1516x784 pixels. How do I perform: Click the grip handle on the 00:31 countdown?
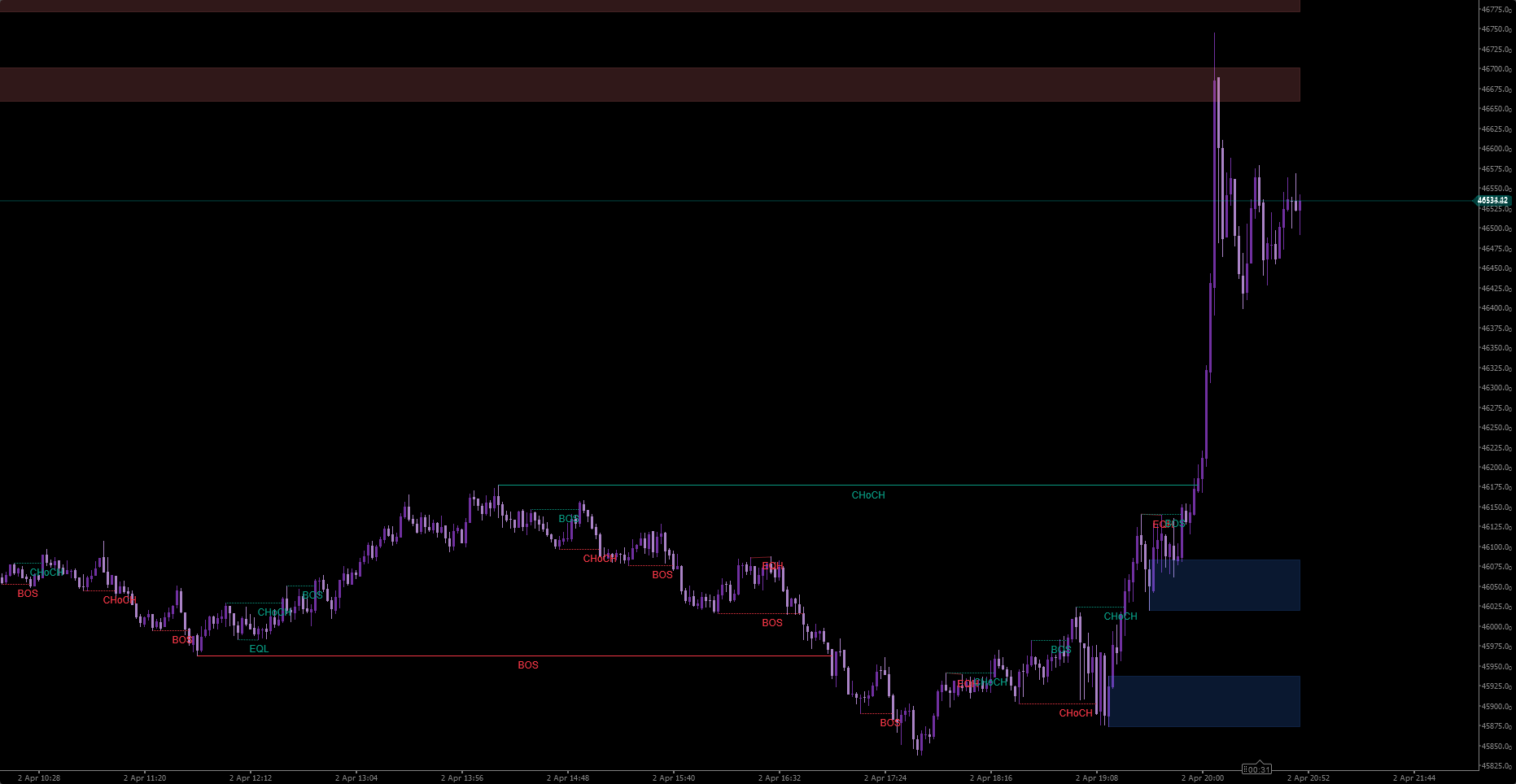[1246, 769]
